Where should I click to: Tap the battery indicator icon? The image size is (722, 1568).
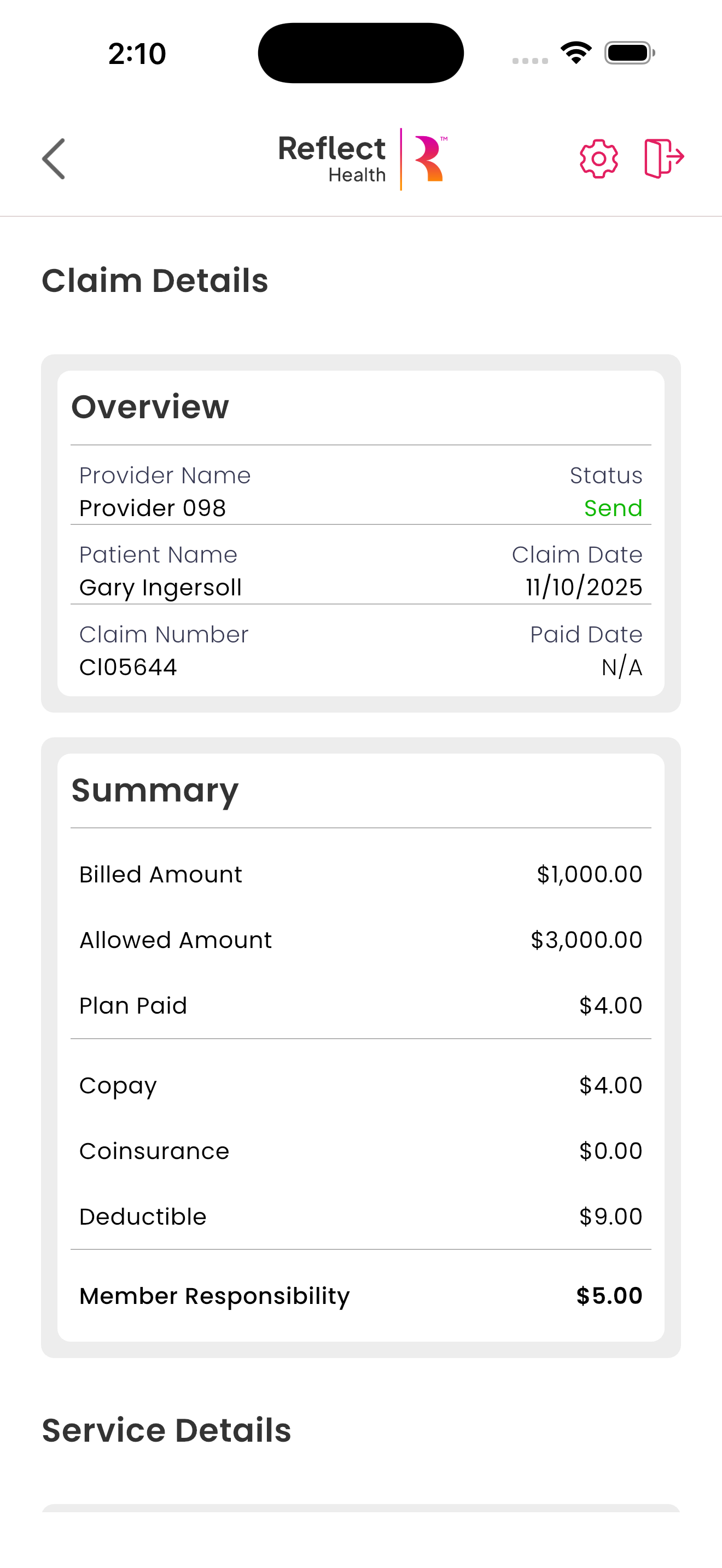[x=630, y=53]
